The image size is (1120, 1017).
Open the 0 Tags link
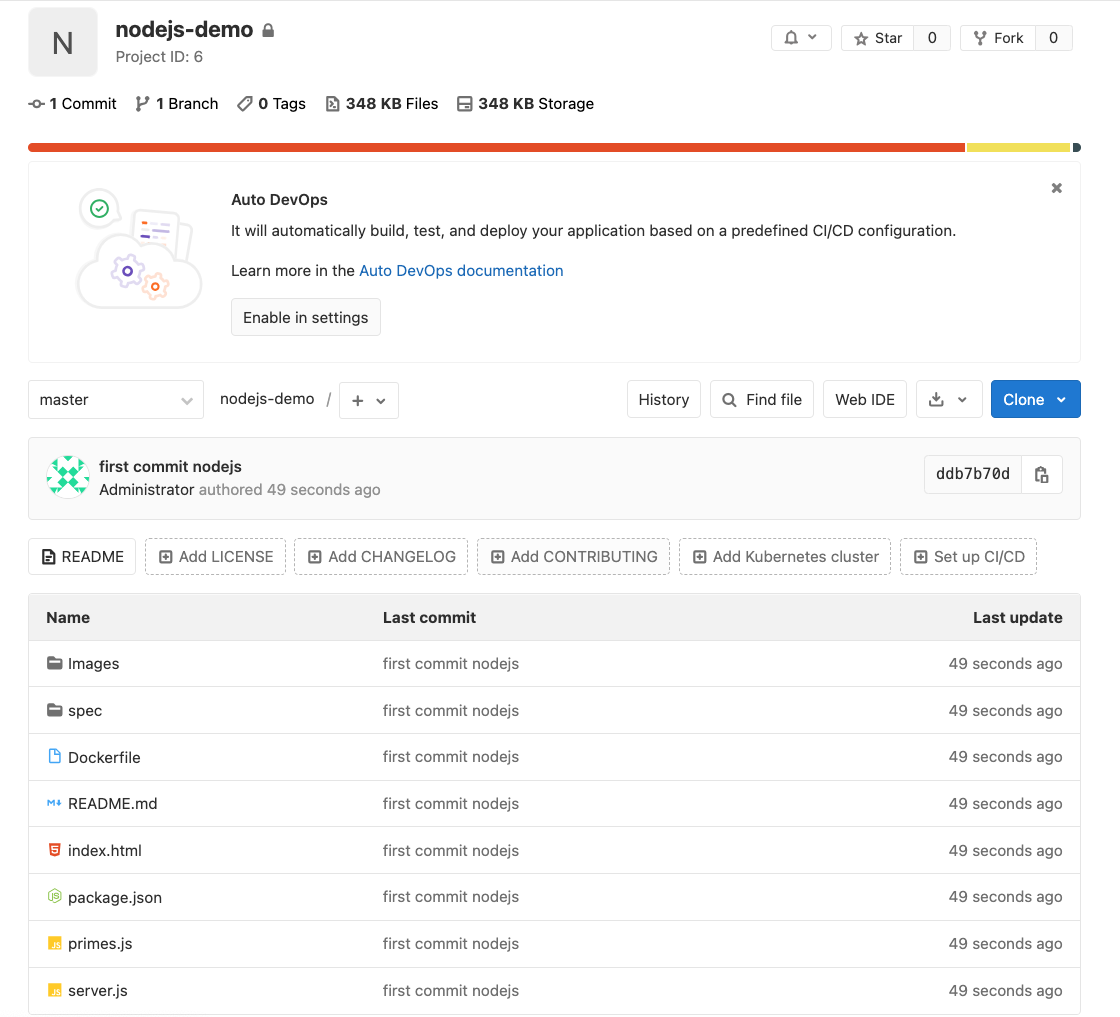point(271,104)
